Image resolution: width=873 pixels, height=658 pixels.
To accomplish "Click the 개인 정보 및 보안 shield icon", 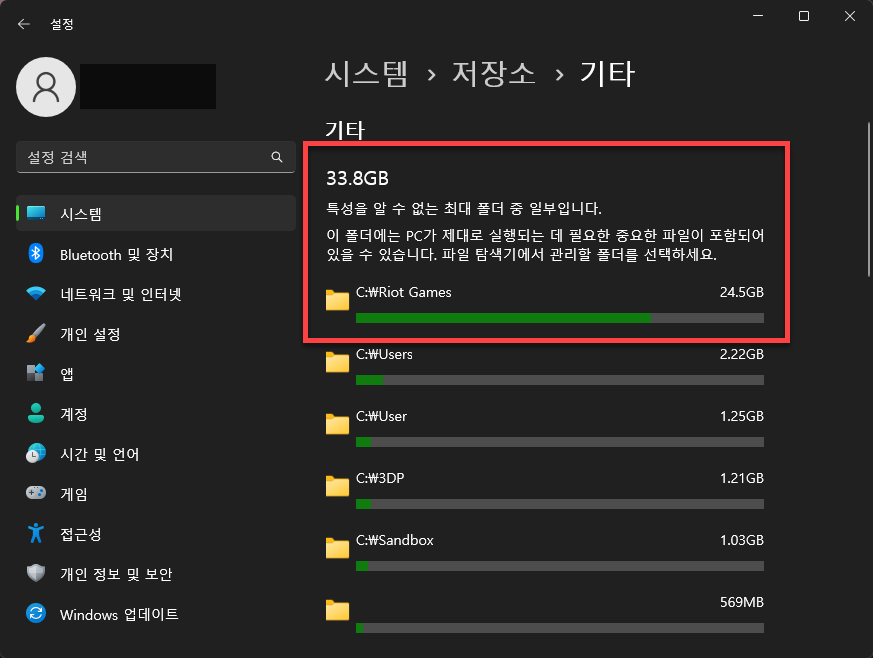I will coord(36,573).
